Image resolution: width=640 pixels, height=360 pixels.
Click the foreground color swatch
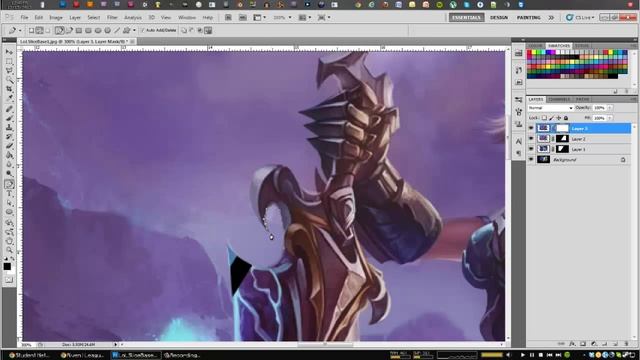[7, 267]
